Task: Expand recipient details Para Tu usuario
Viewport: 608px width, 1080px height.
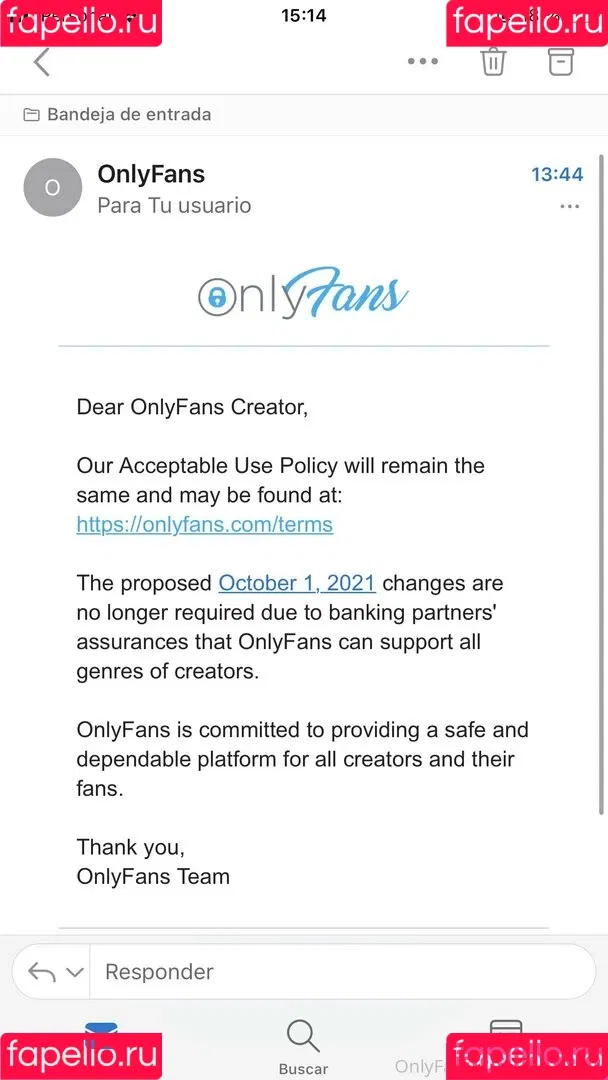Action: coord(174,205)
